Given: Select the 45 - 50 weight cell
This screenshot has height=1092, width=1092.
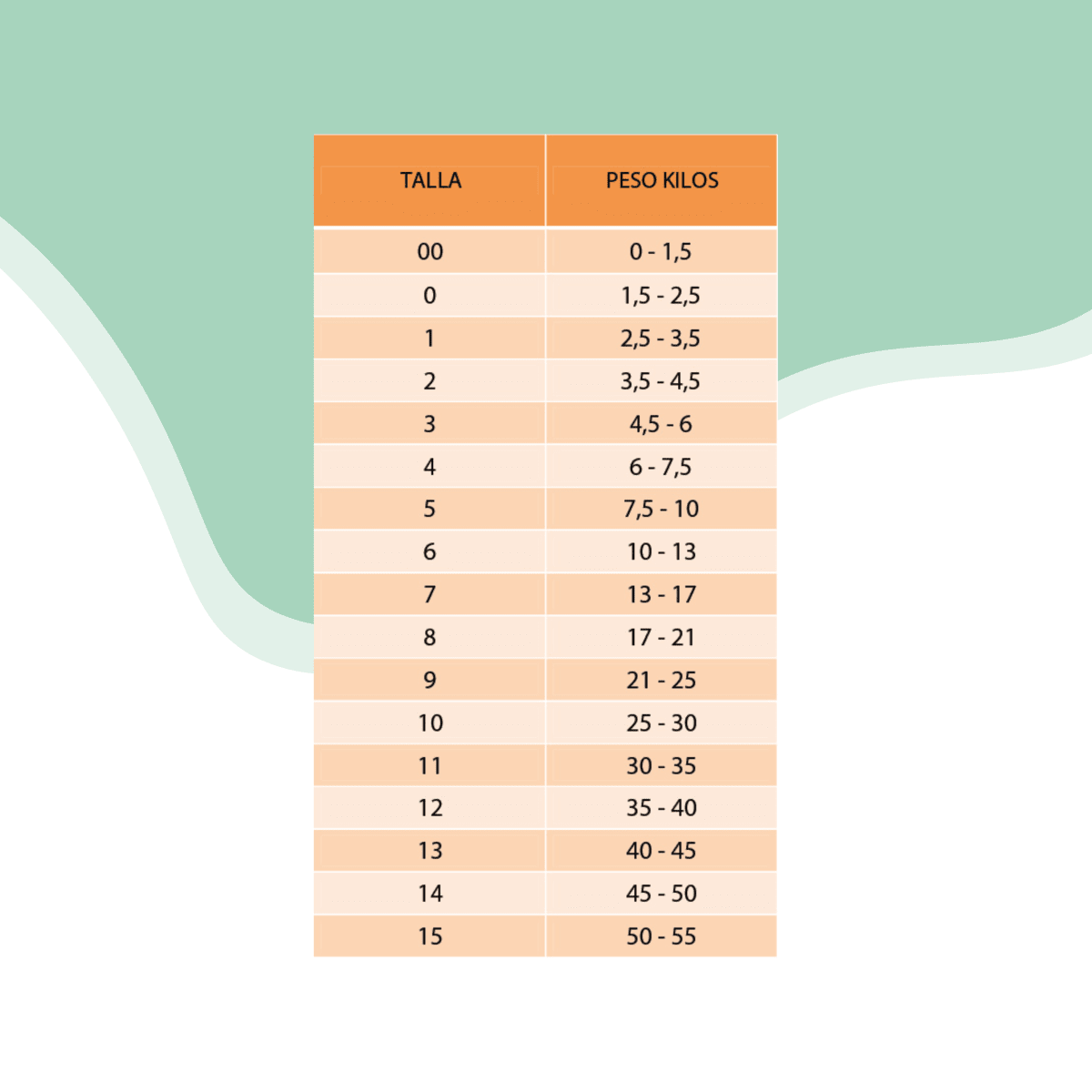Looking at the screenshot, I should click(x=661, y=893).
